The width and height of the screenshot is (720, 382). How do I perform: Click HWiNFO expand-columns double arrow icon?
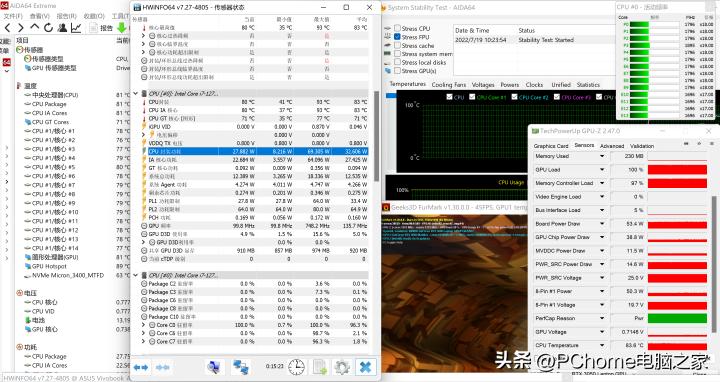tap(141, 367)
